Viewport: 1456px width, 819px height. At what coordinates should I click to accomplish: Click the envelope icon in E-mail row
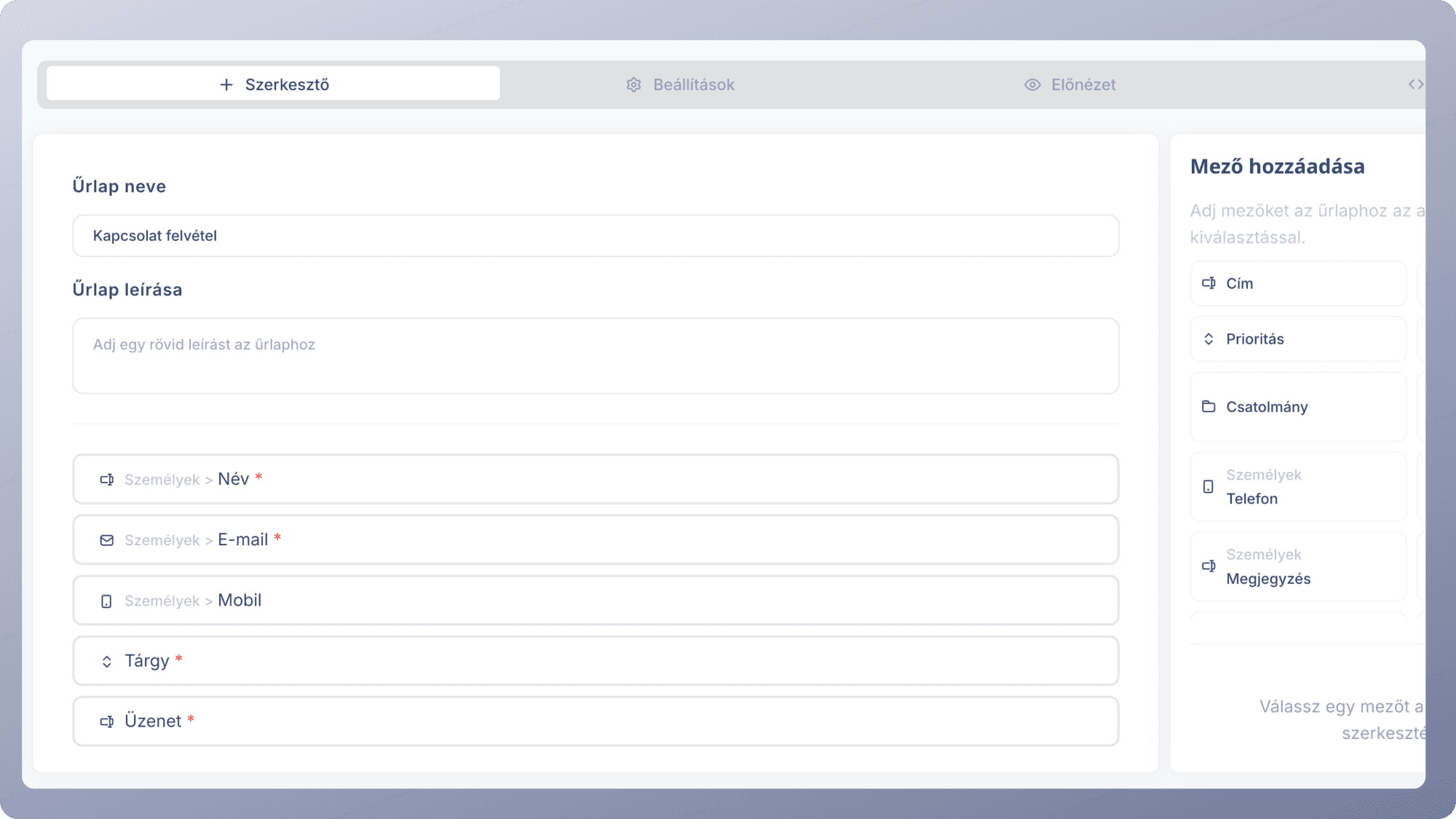(x=107, y=540)
